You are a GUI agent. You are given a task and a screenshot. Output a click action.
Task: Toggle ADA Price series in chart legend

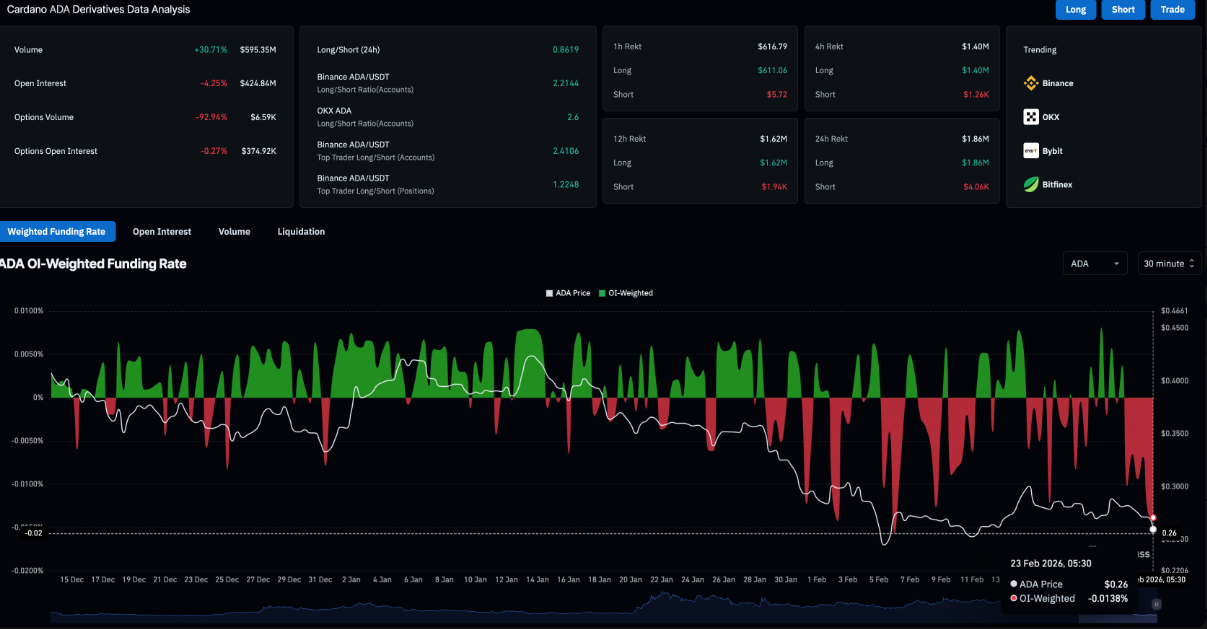(568, 293)
